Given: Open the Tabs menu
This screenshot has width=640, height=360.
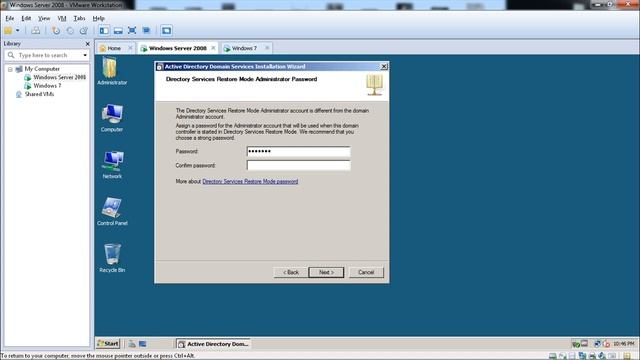Looking at the screenshot, I should pyautogui.click(x=79, y=18).
